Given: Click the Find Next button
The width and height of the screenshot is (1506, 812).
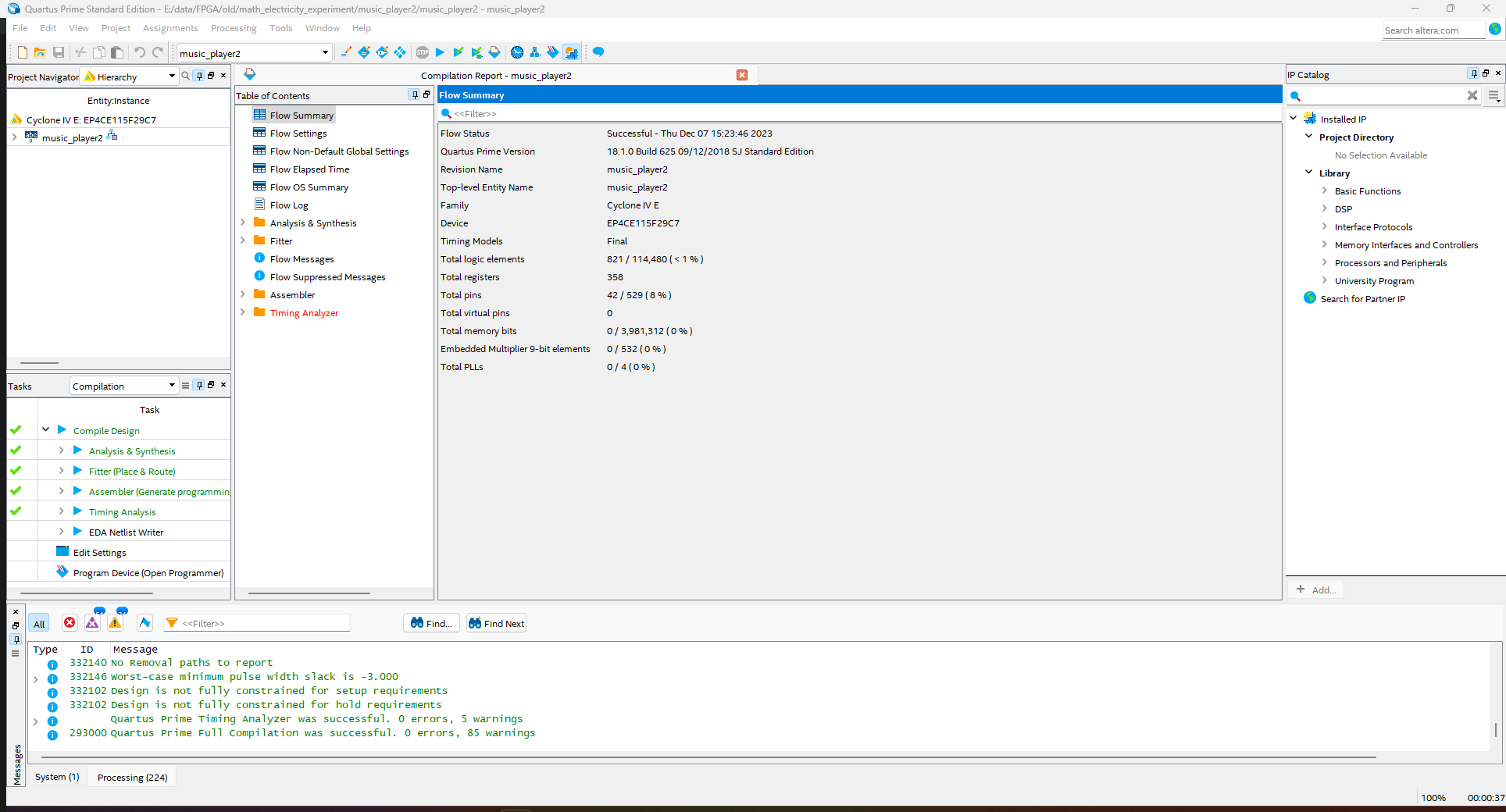Looking at the screenshot, I should [x=496, y=623].
